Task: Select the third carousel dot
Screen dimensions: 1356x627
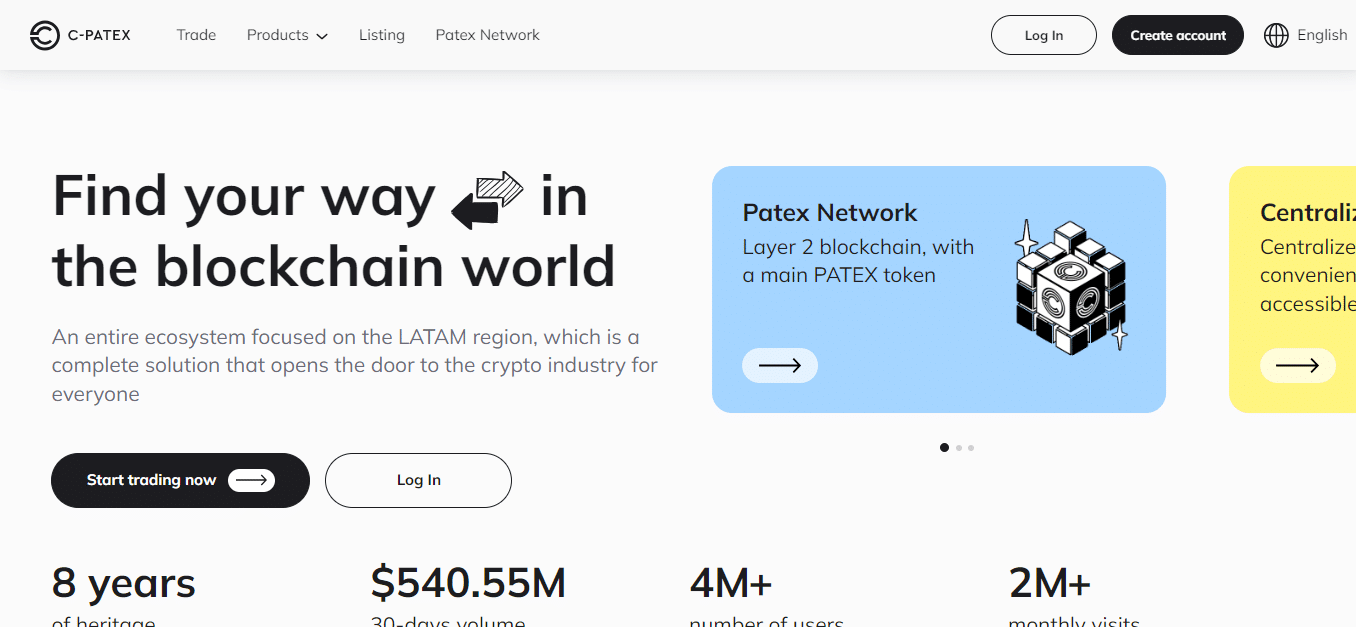Action: 970,447
